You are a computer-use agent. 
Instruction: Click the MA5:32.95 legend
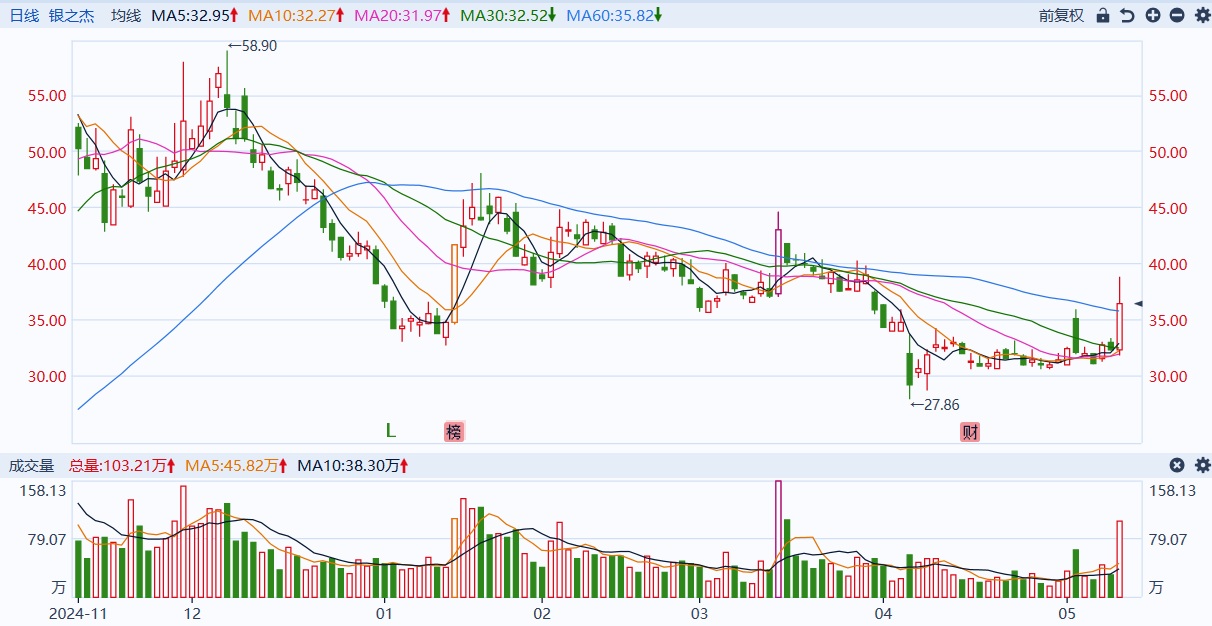pyautogui.click(x=195, y=15)
